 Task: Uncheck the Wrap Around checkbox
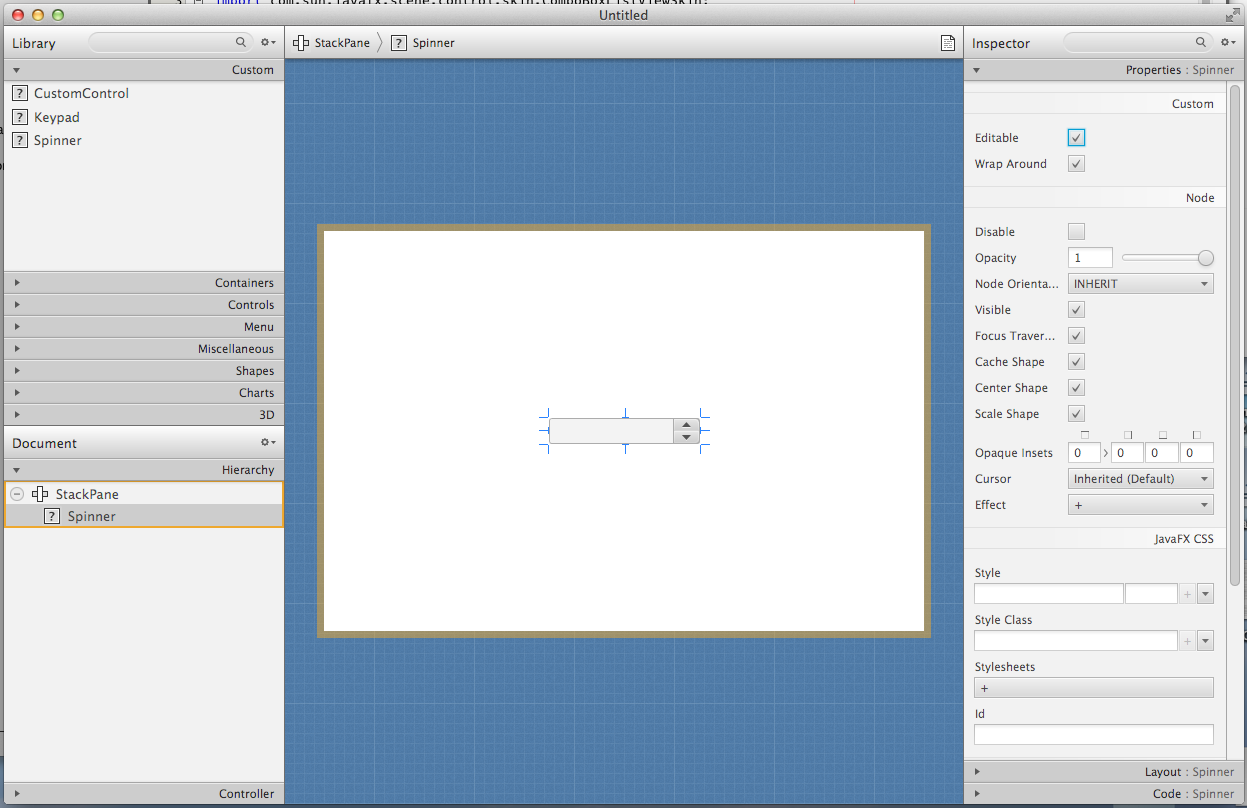click(1076, 164)
